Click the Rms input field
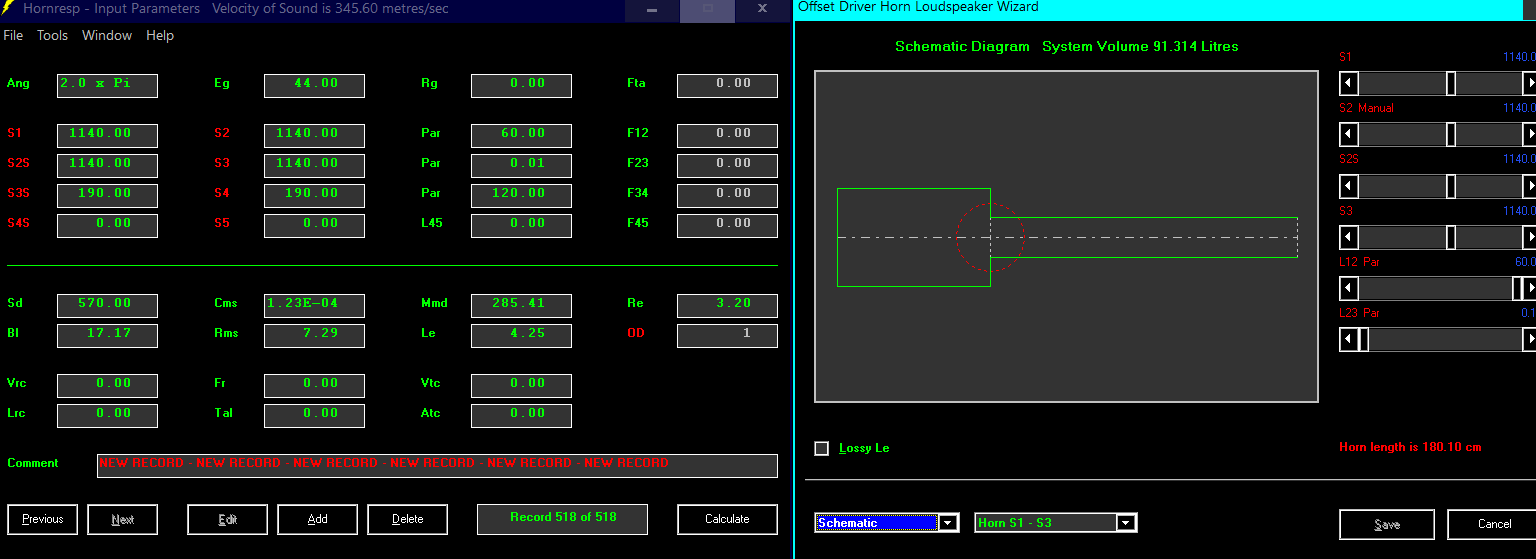The height and width of the screenshot is (559, 1536). point(314,335)
